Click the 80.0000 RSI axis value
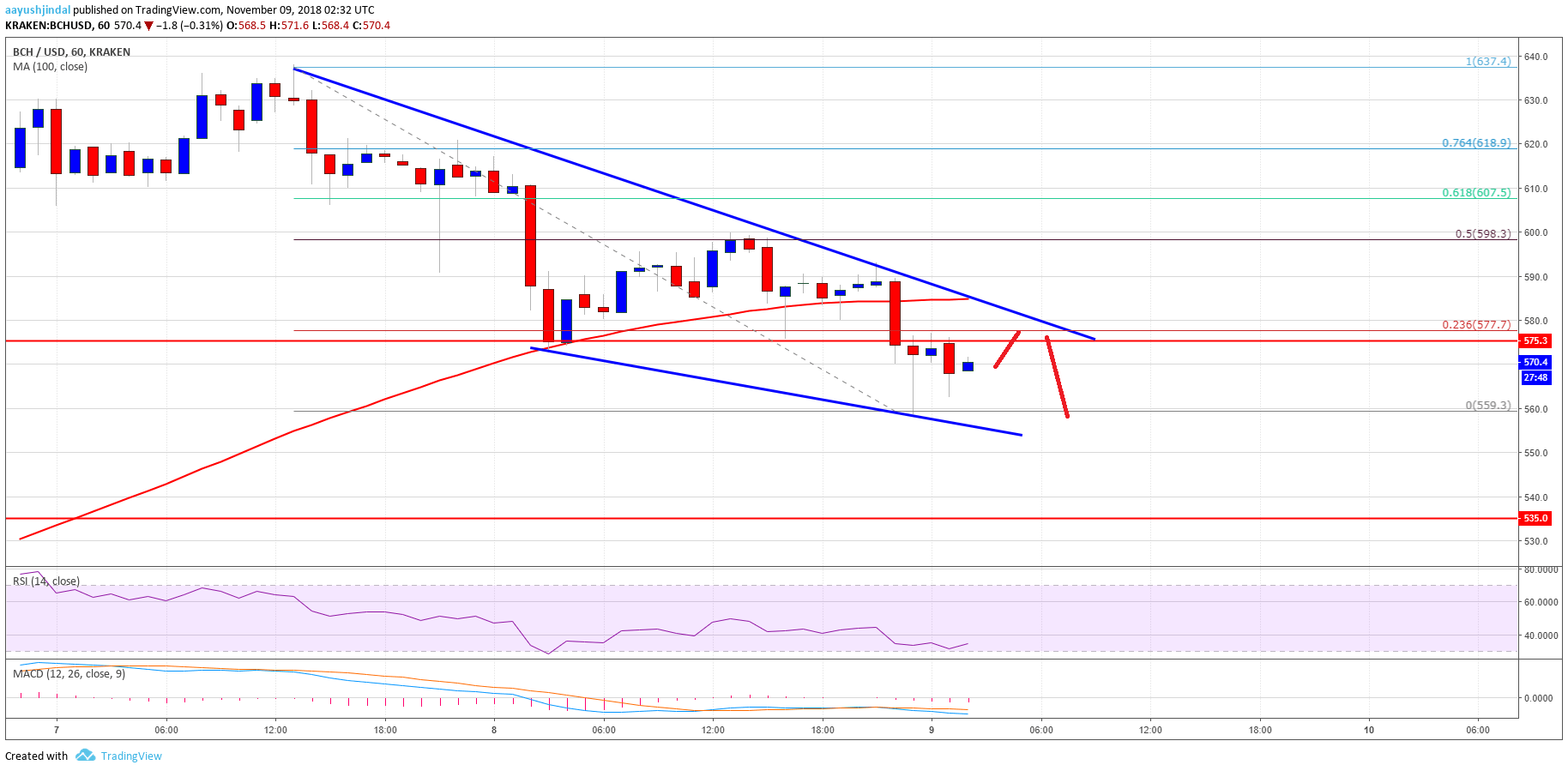1568x771 pixels. [1541, 570]
